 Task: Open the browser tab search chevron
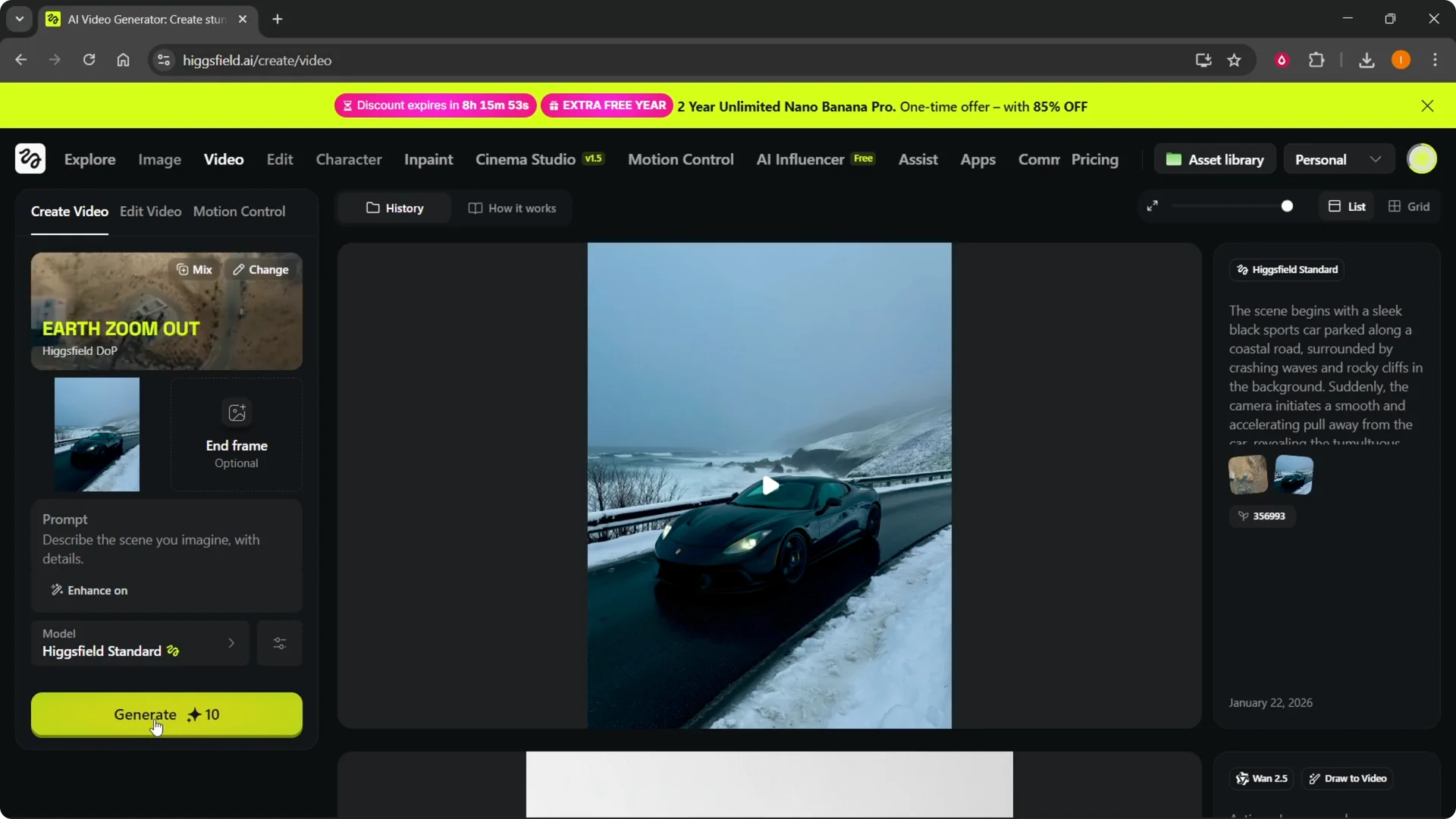coord(19,19)
